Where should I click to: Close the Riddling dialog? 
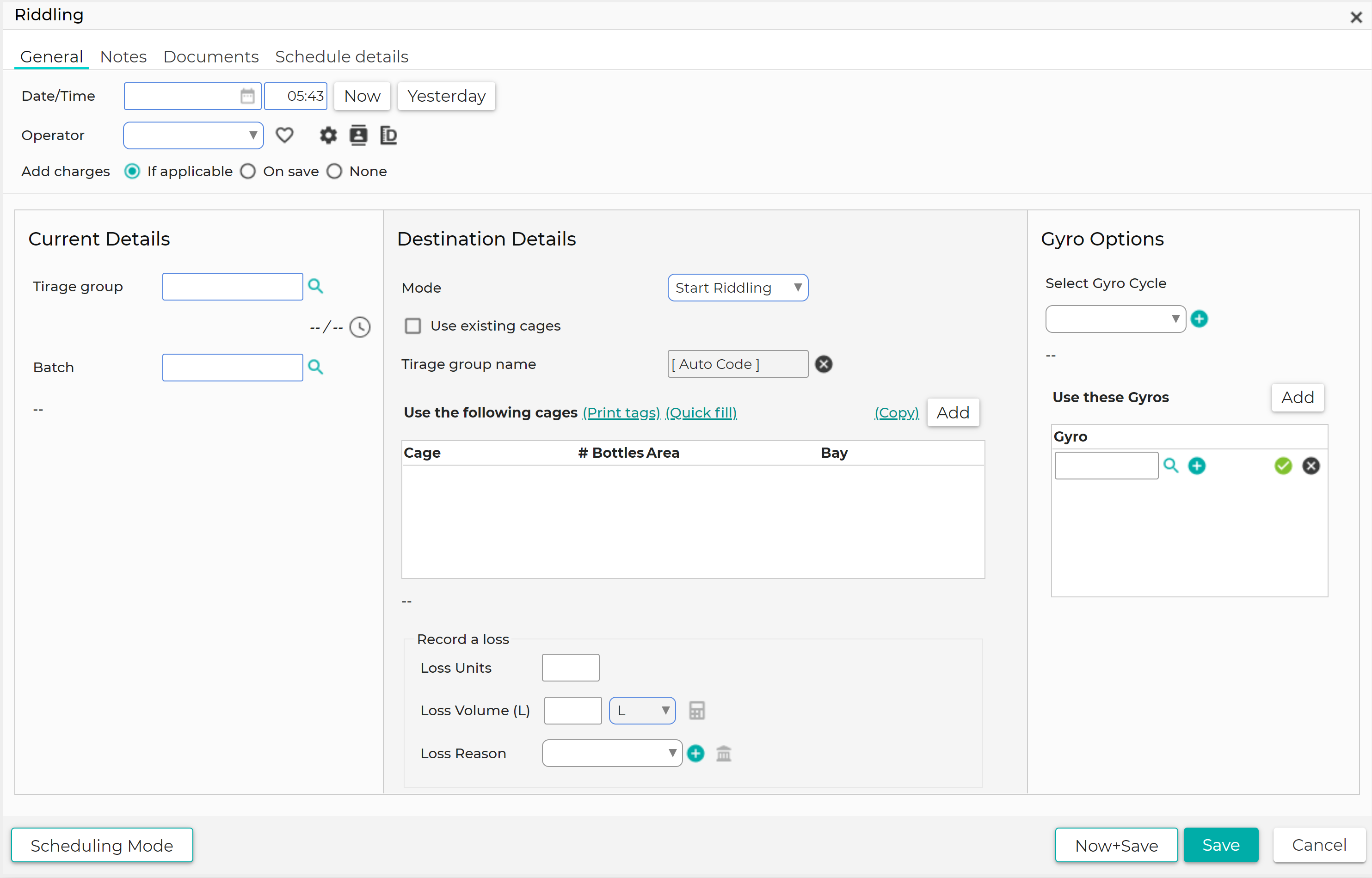coord(1356,18)
